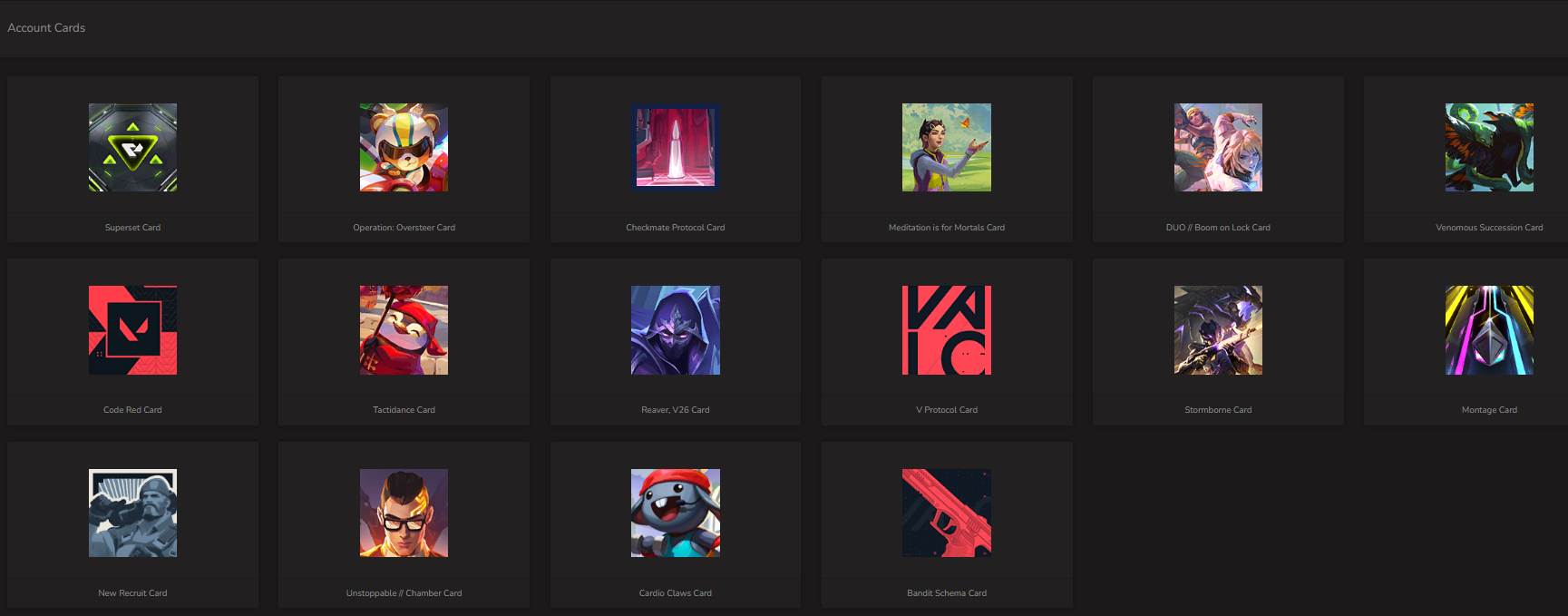Click the Superset Card image

click(132, 147)
